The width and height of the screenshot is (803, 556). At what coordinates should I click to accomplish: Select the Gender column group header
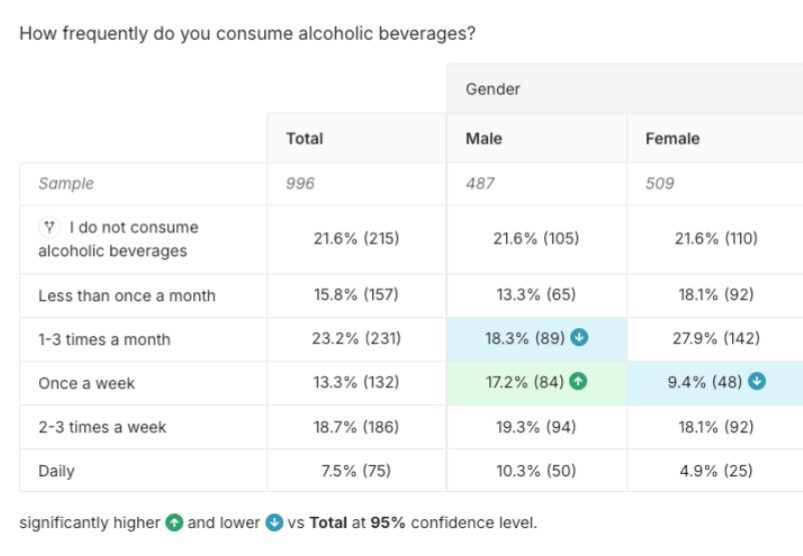point(493,89)
